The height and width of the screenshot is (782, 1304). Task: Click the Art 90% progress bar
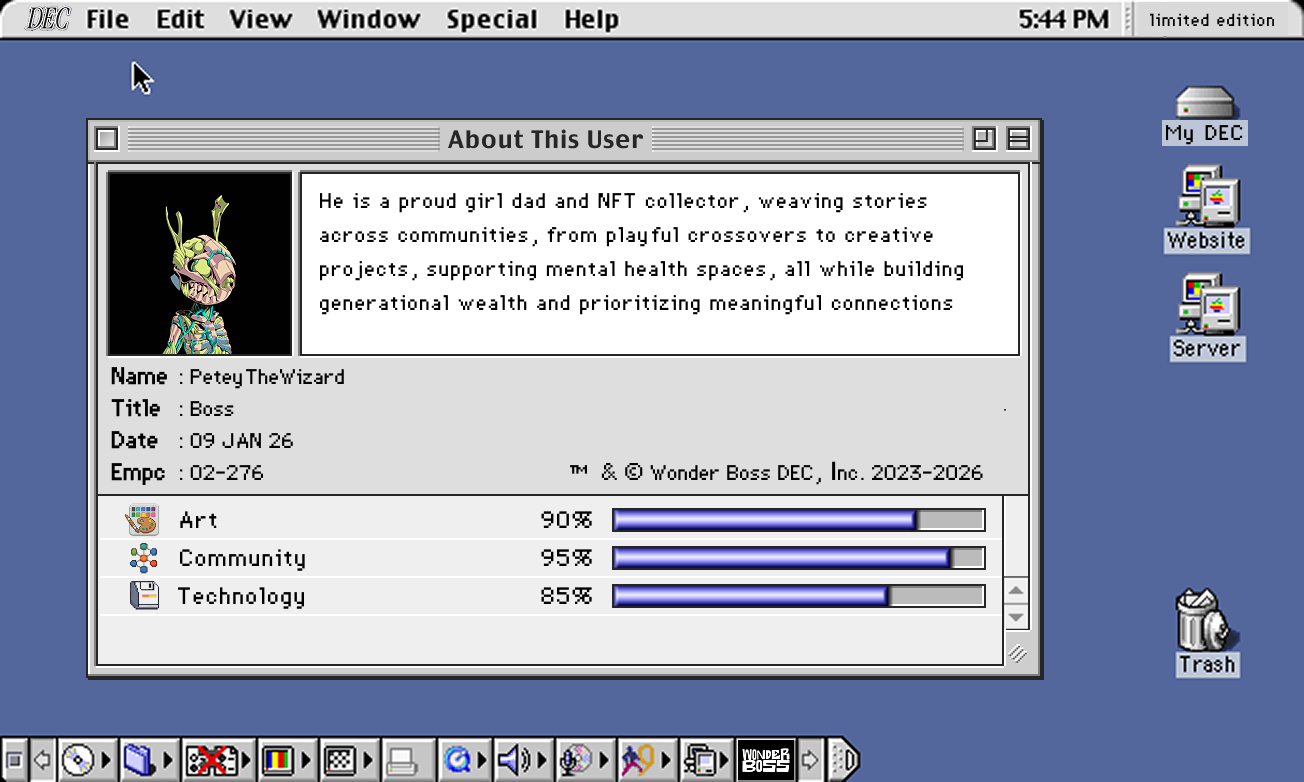[x=799, y=520]
